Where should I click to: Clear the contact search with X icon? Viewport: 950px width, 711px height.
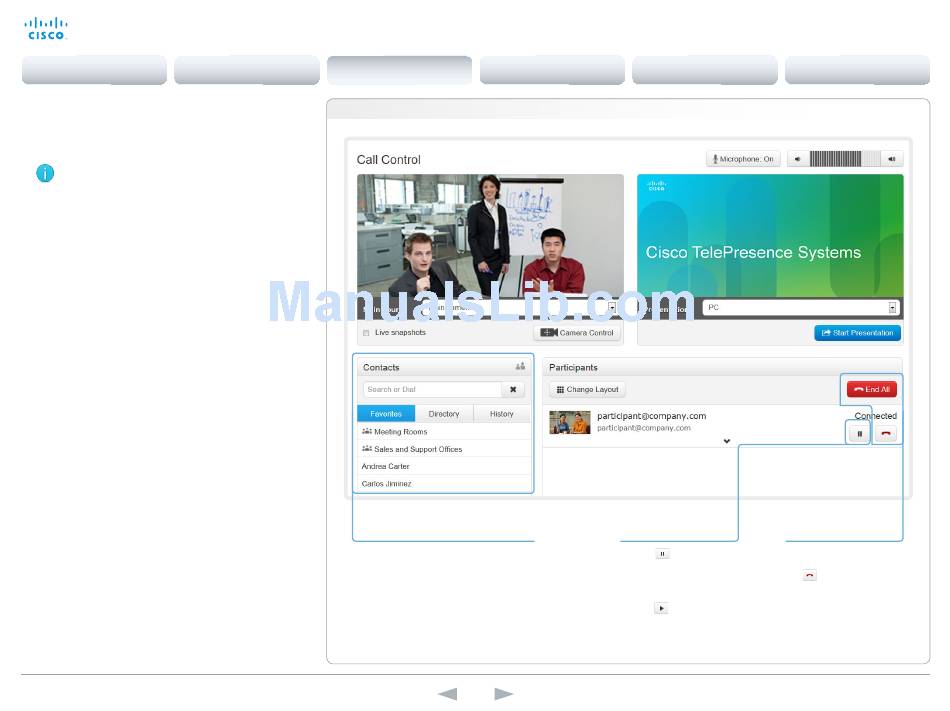point(513,390)
